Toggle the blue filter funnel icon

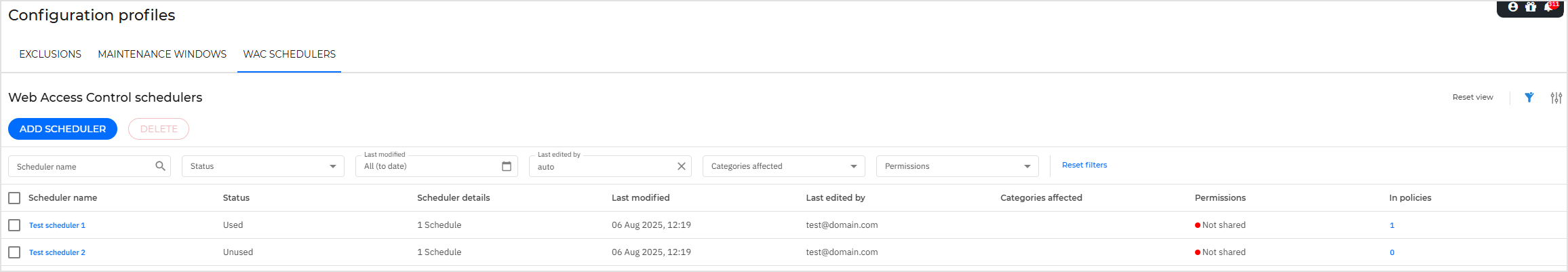pyautogui.click(x=1529, y=98)
